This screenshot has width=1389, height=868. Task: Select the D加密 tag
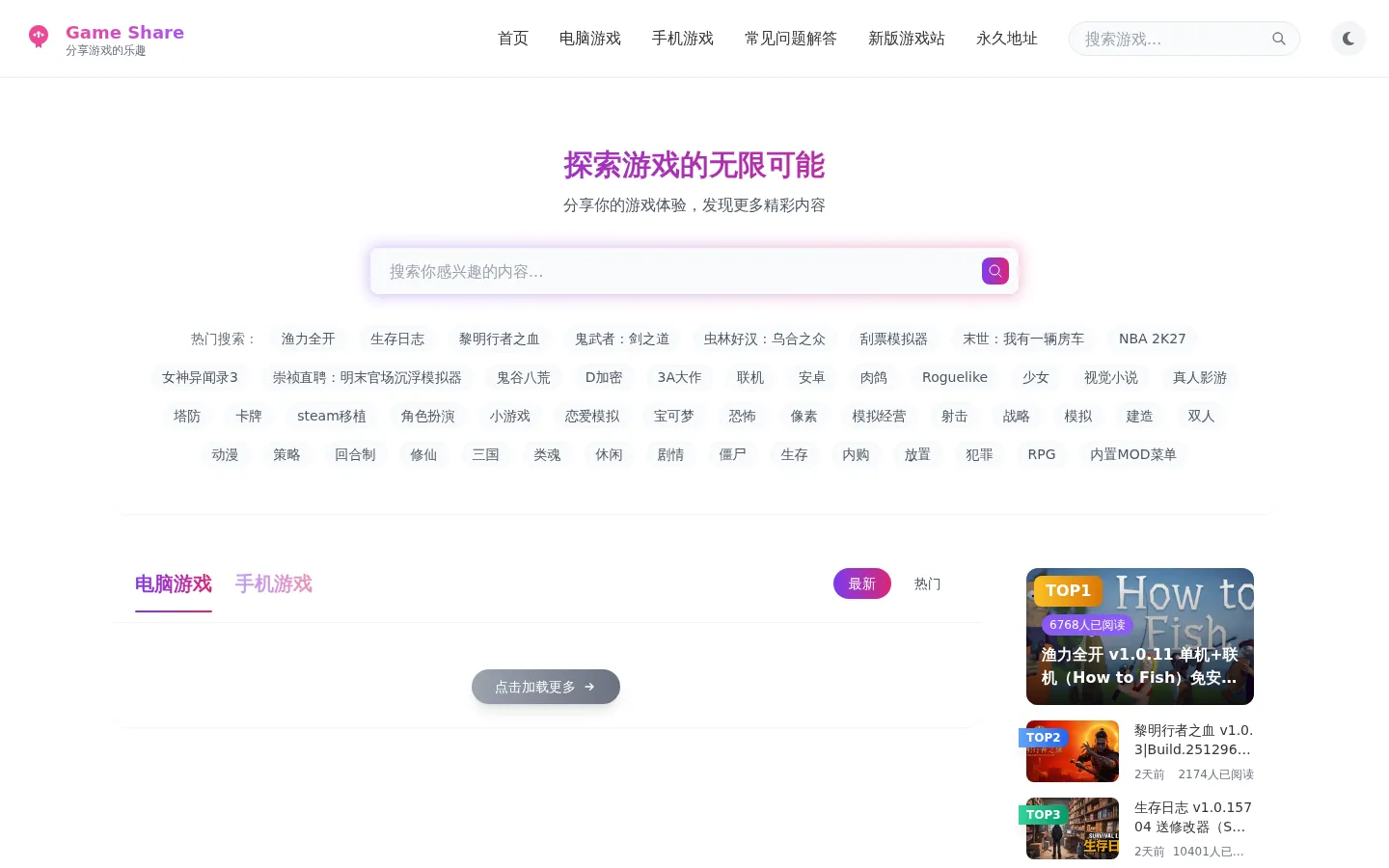pyautogui.click(x=604, y=377)
